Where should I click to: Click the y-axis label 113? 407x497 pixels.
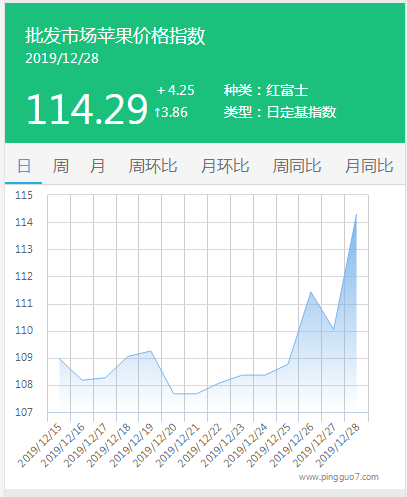[x=24, y=249]
